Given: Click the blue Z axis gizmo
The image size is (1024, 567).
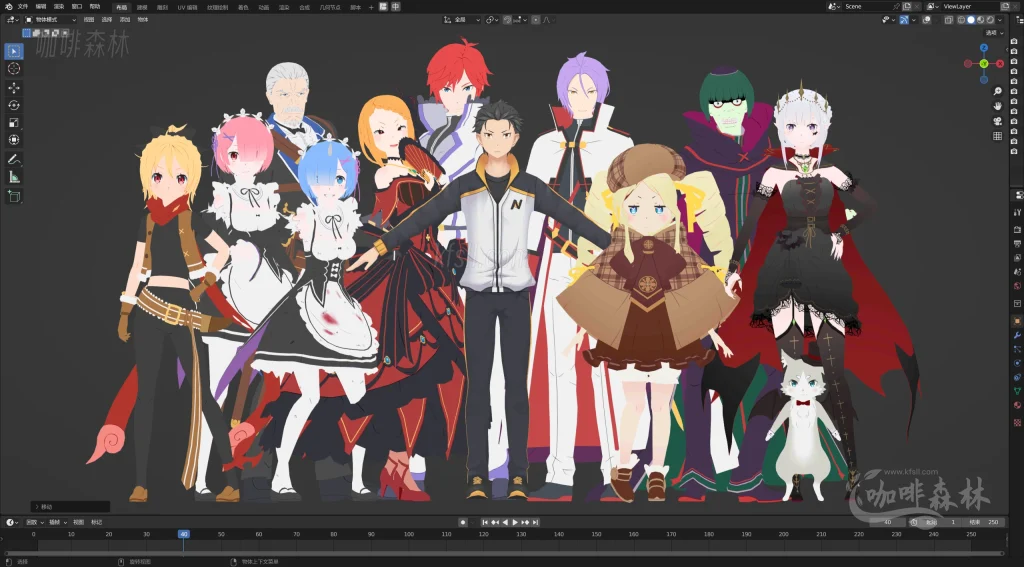Looking at the screenshot, I should click(984, 48).
